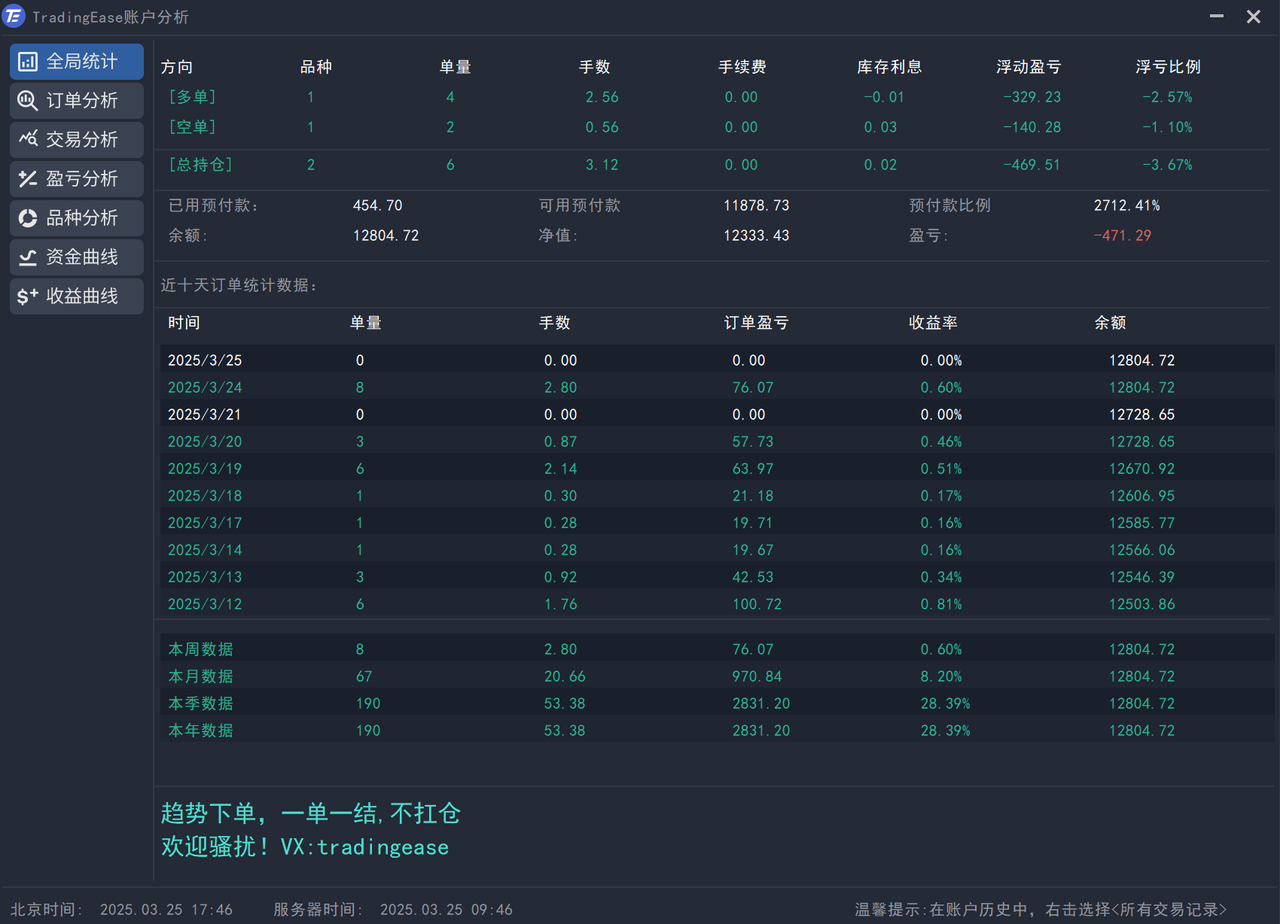Click the 本年数据 summary row

coord(200,730)
